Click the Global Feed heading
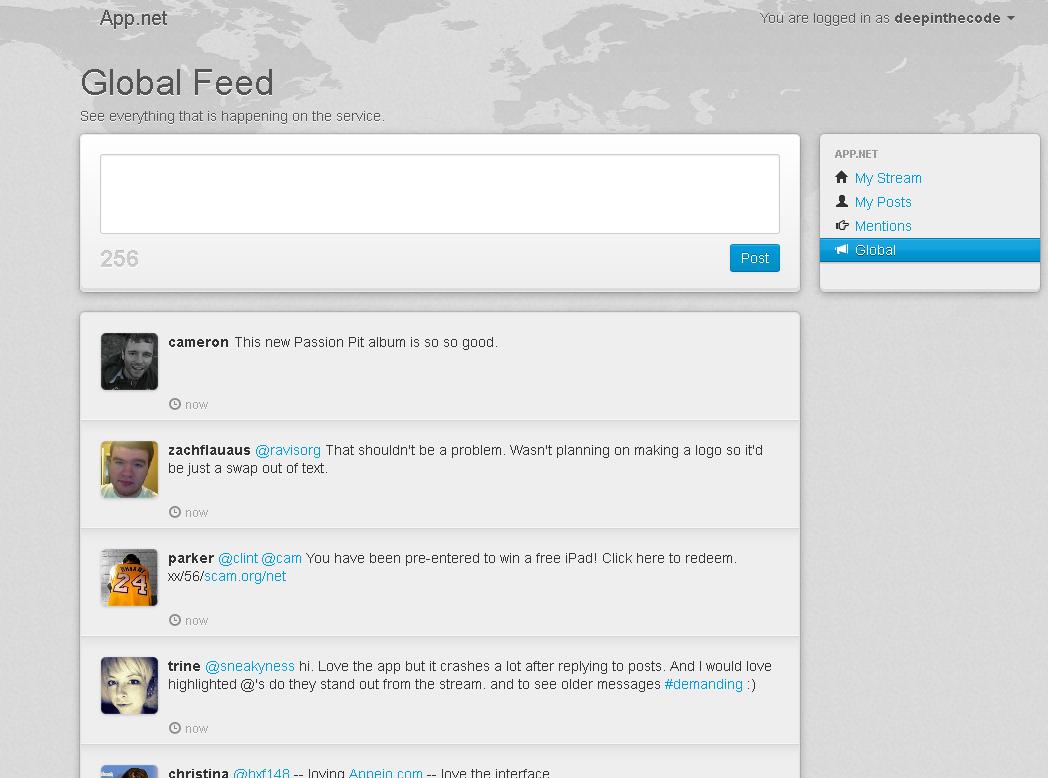The width and height of the screenshot is (1048, 778). (177, 83)
